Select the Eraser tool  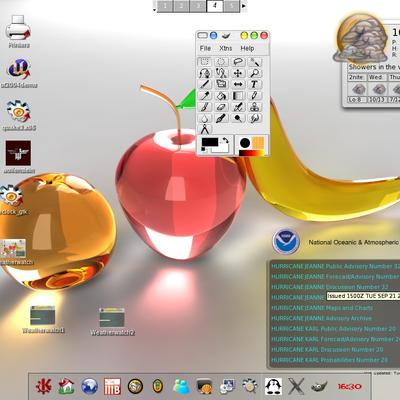[x=221, y=107]
